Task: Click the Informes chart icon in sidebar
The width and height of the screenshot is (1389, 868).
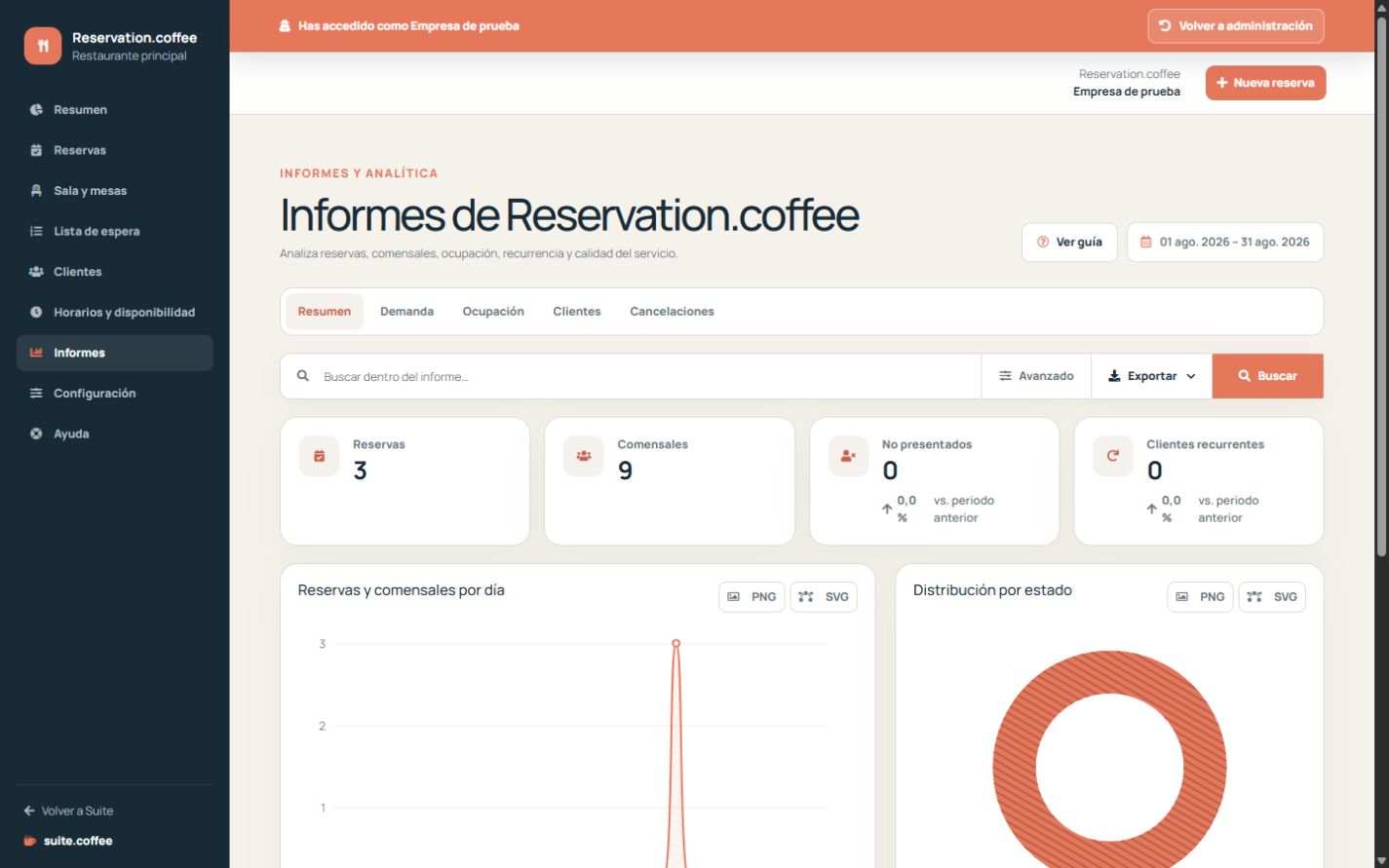Action: [x=36, y=353]
